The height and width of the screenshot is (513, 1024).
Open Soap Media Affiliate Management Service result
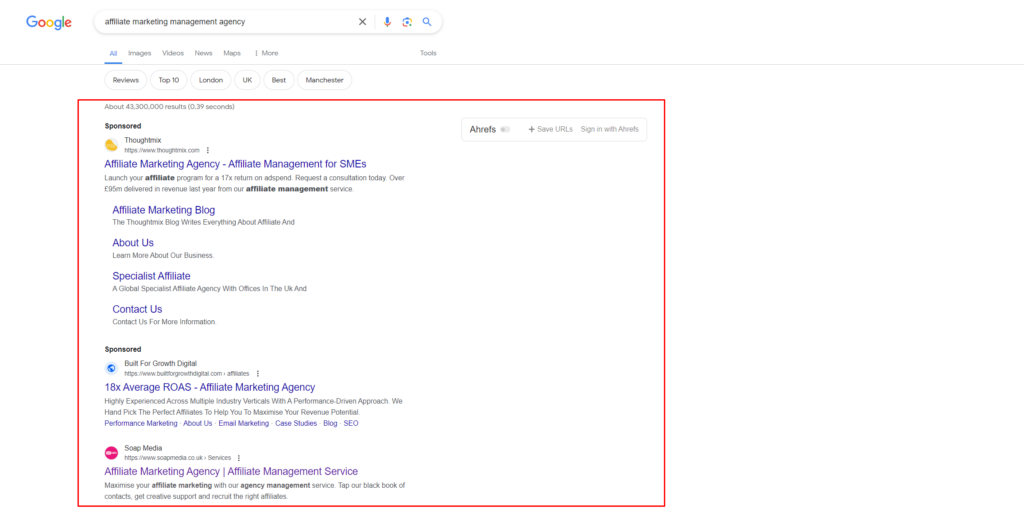(231, 471)
